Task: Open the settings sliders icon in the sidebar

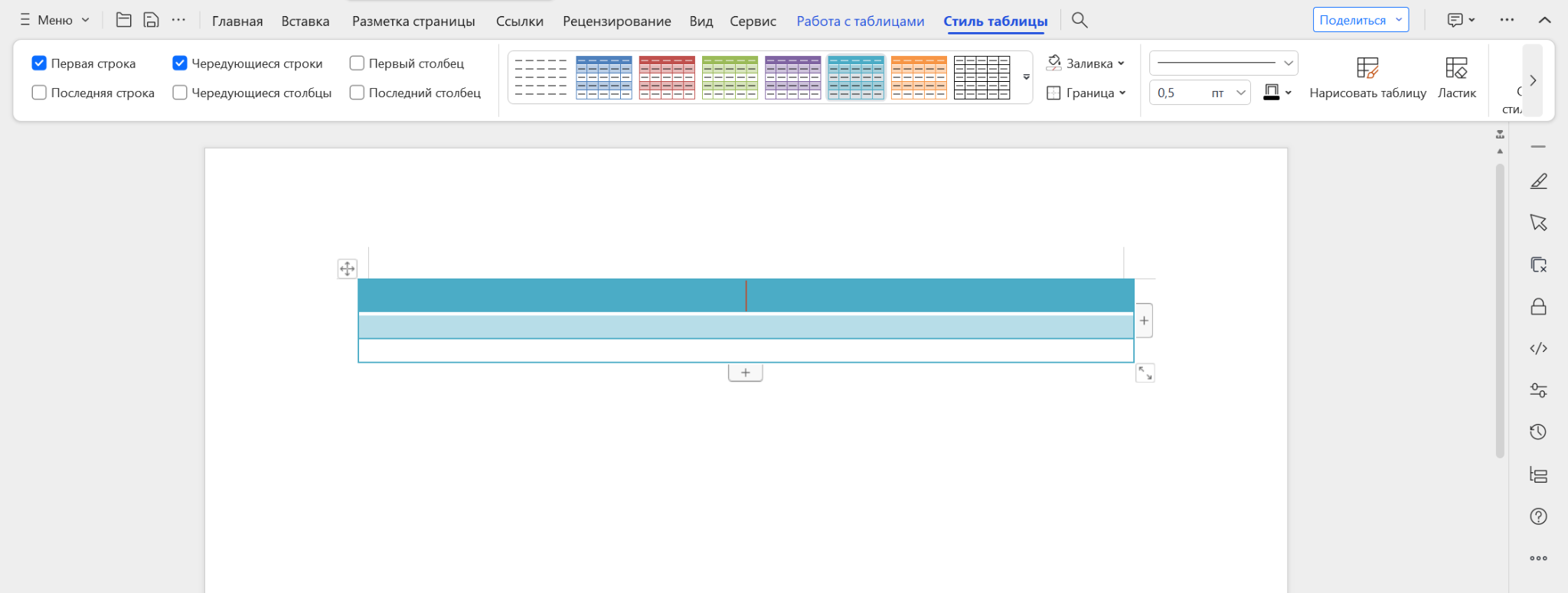Action: point(1538,390)
